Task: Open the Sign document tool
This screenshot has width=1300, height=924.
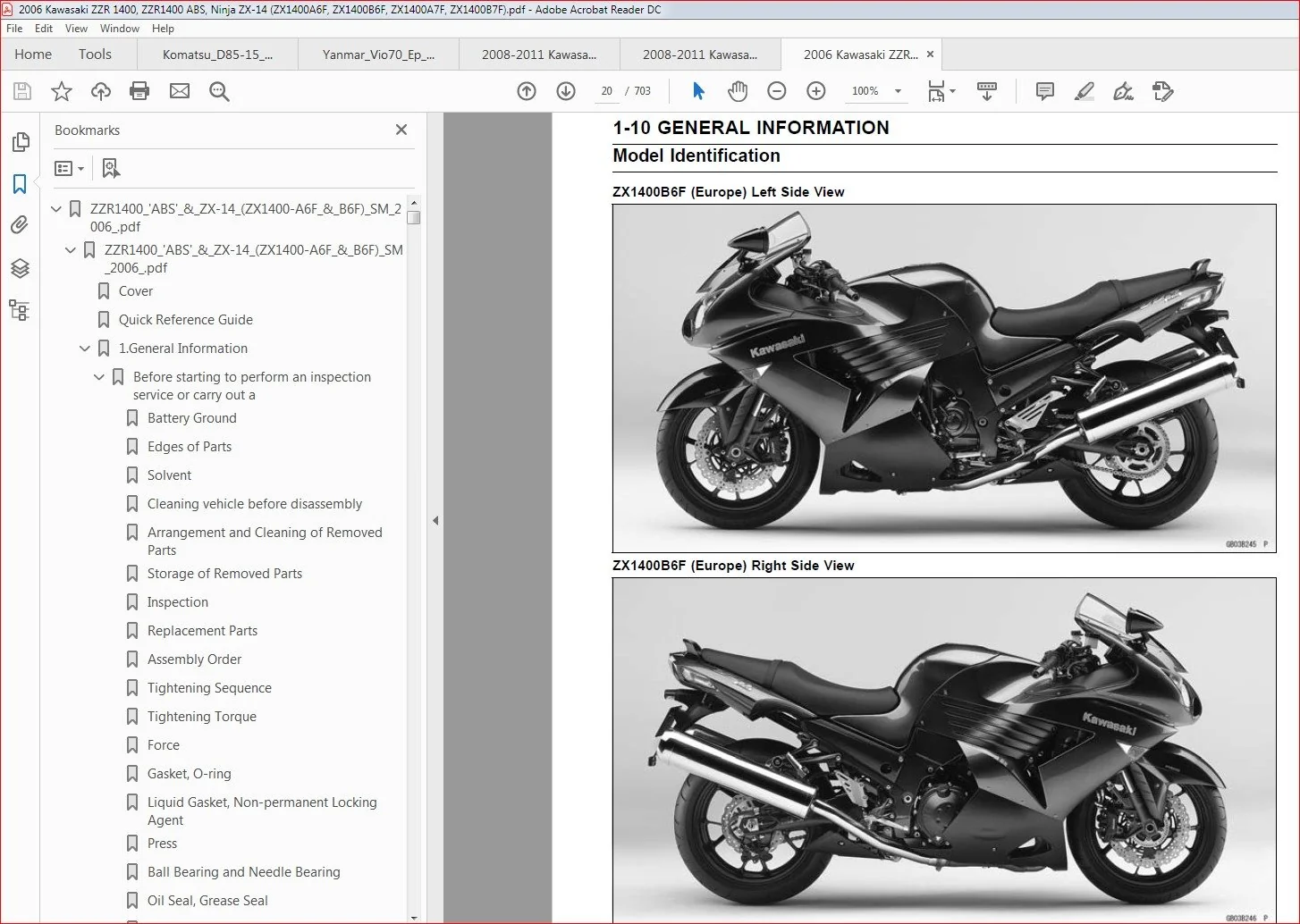Action: pyautogui.click(x=1123, y=91)
